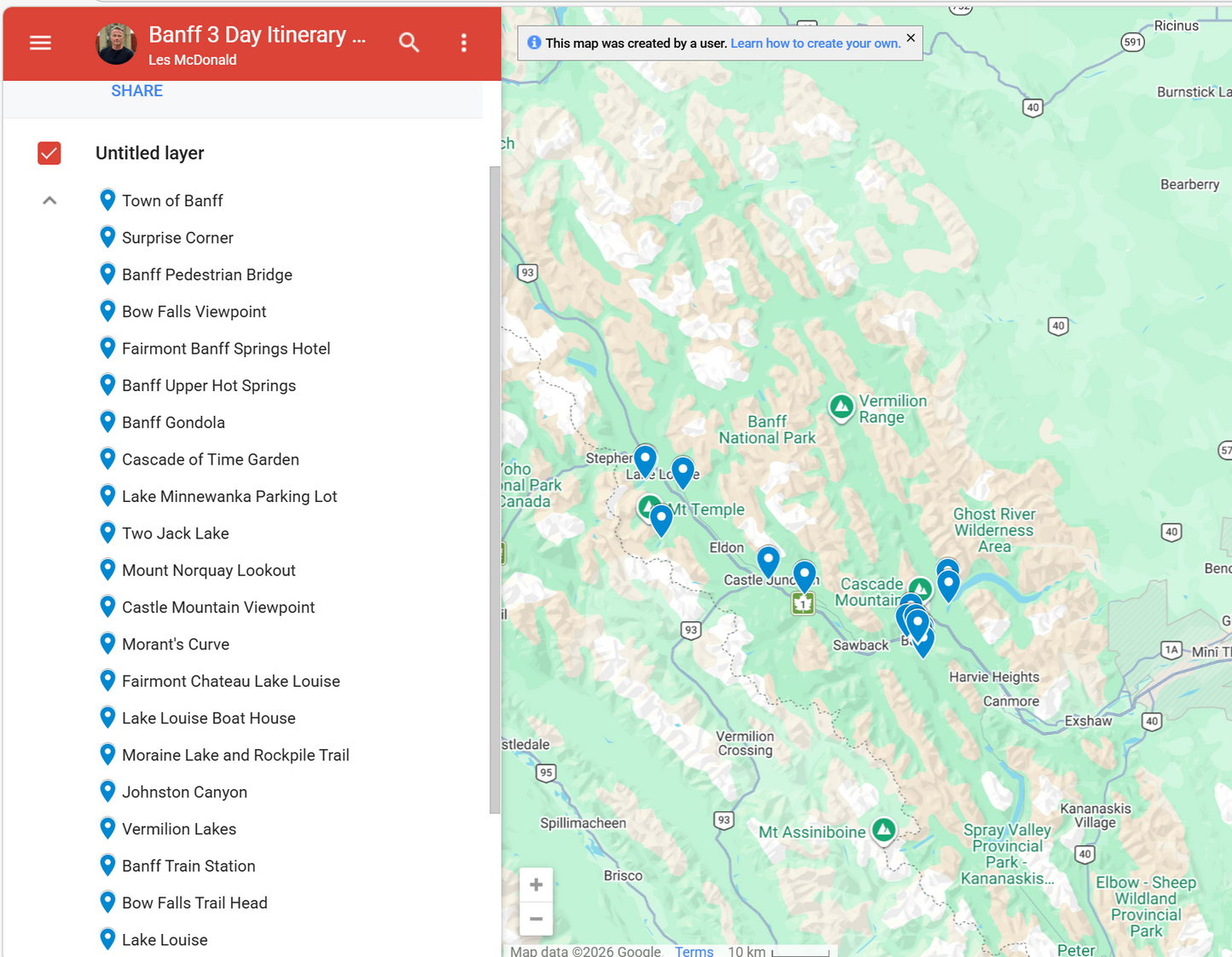Open the Terms link on the map

694,951
